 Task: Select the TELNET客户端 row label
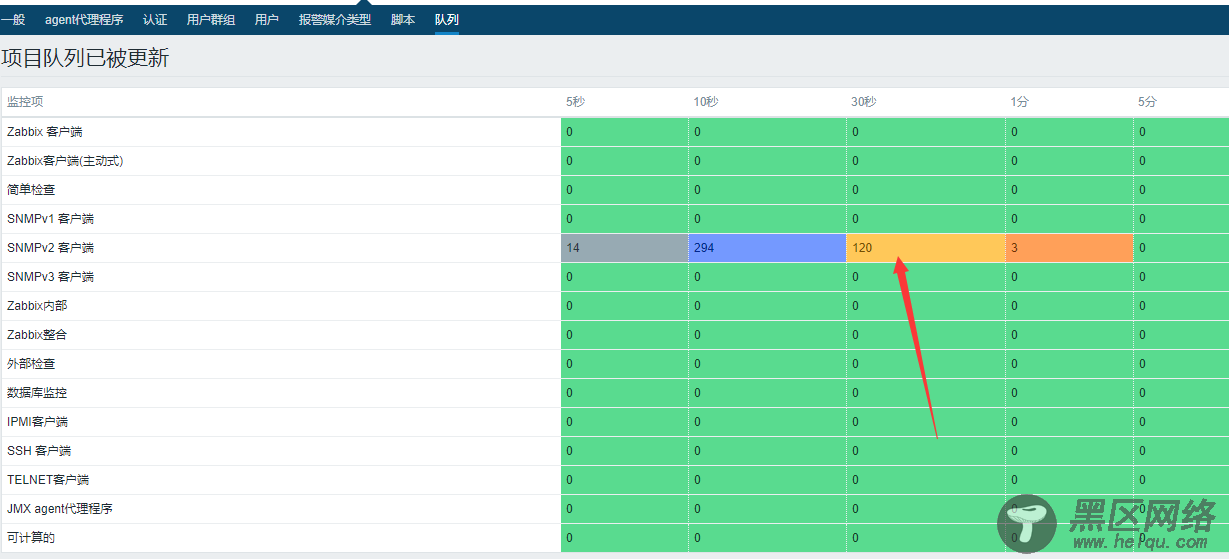(48, 480)
